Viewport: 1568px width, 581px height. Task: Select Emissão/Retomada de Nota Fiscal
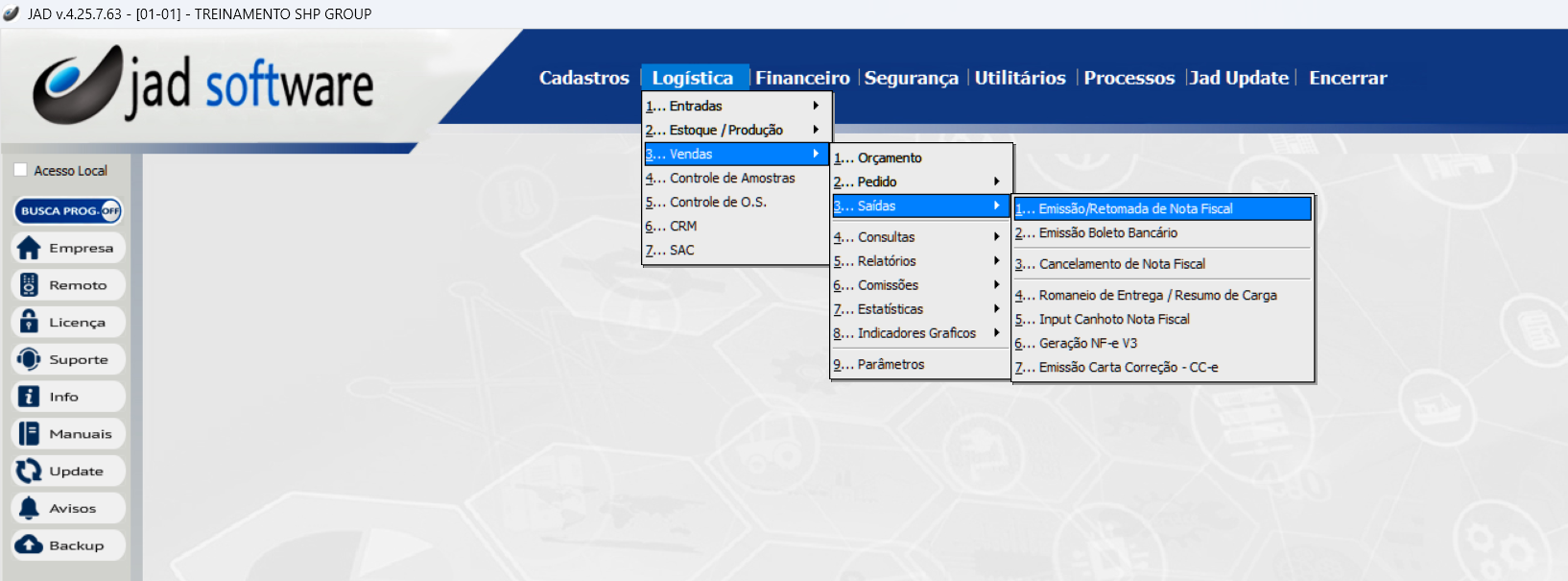pos(1162,208)
